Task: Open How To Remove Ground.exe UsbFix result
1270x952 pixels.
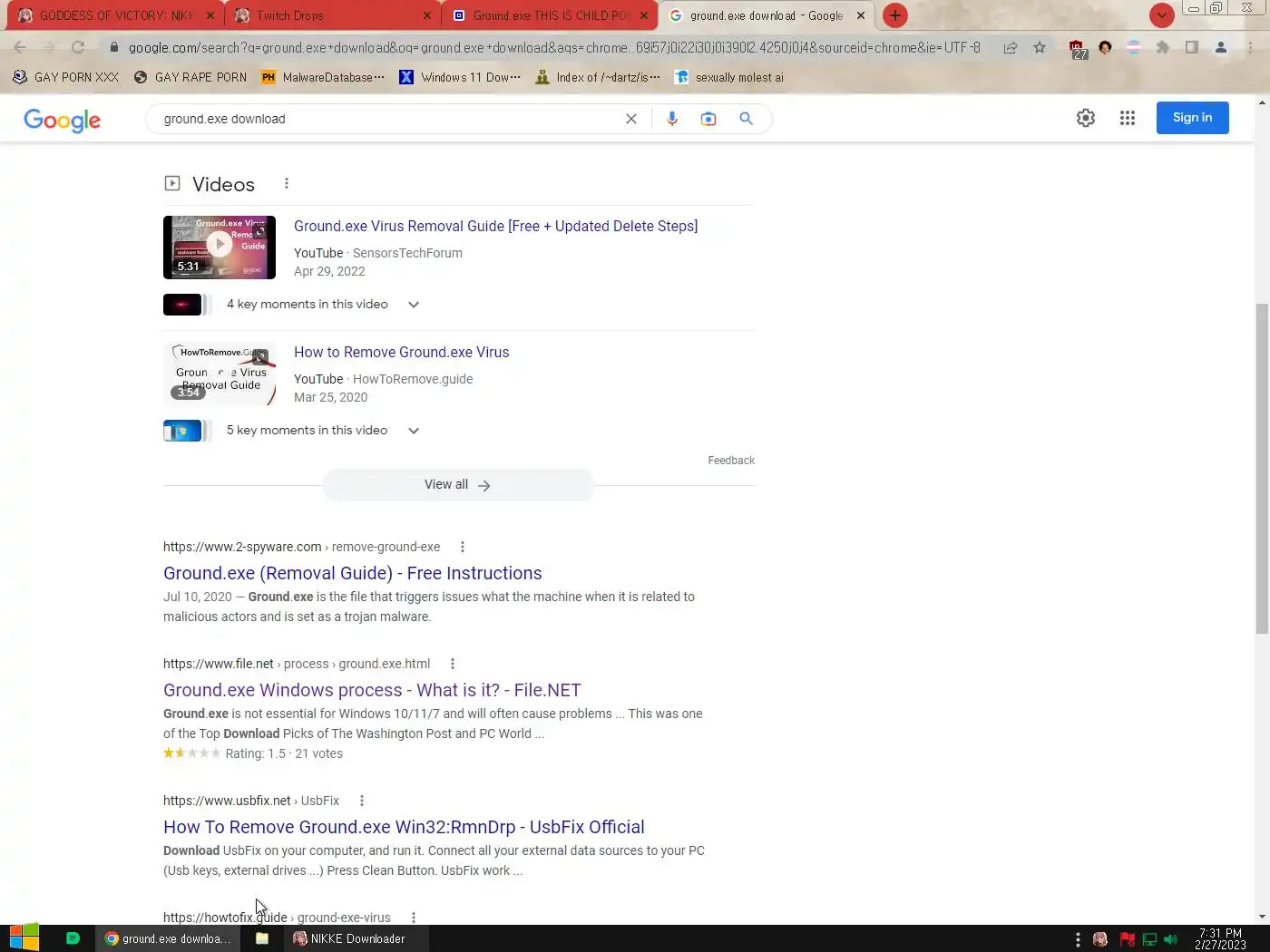Action: pyautogui.click(x=404, y=827)
